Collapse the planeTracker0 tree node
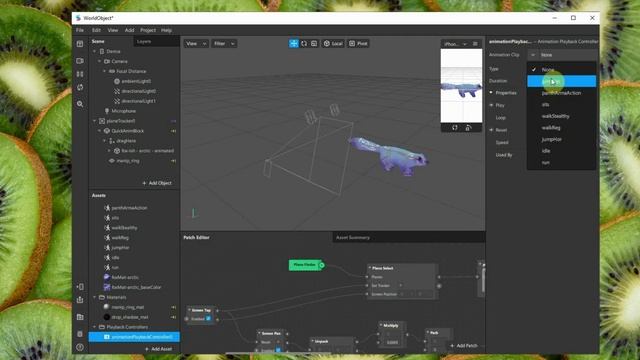The width and height of the screenshot is (640, 360). (95, 121)
